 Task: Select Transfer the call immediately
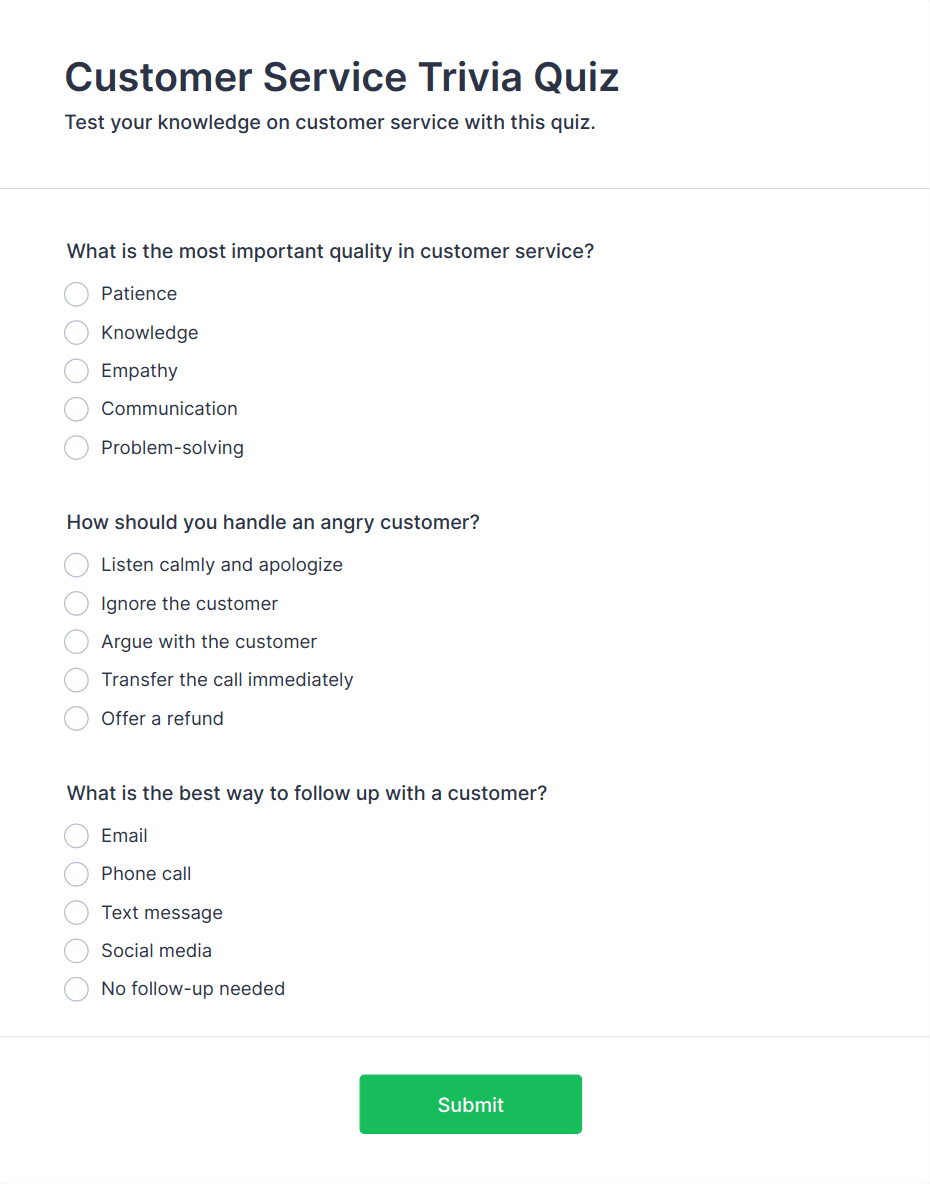click(77, 680)
